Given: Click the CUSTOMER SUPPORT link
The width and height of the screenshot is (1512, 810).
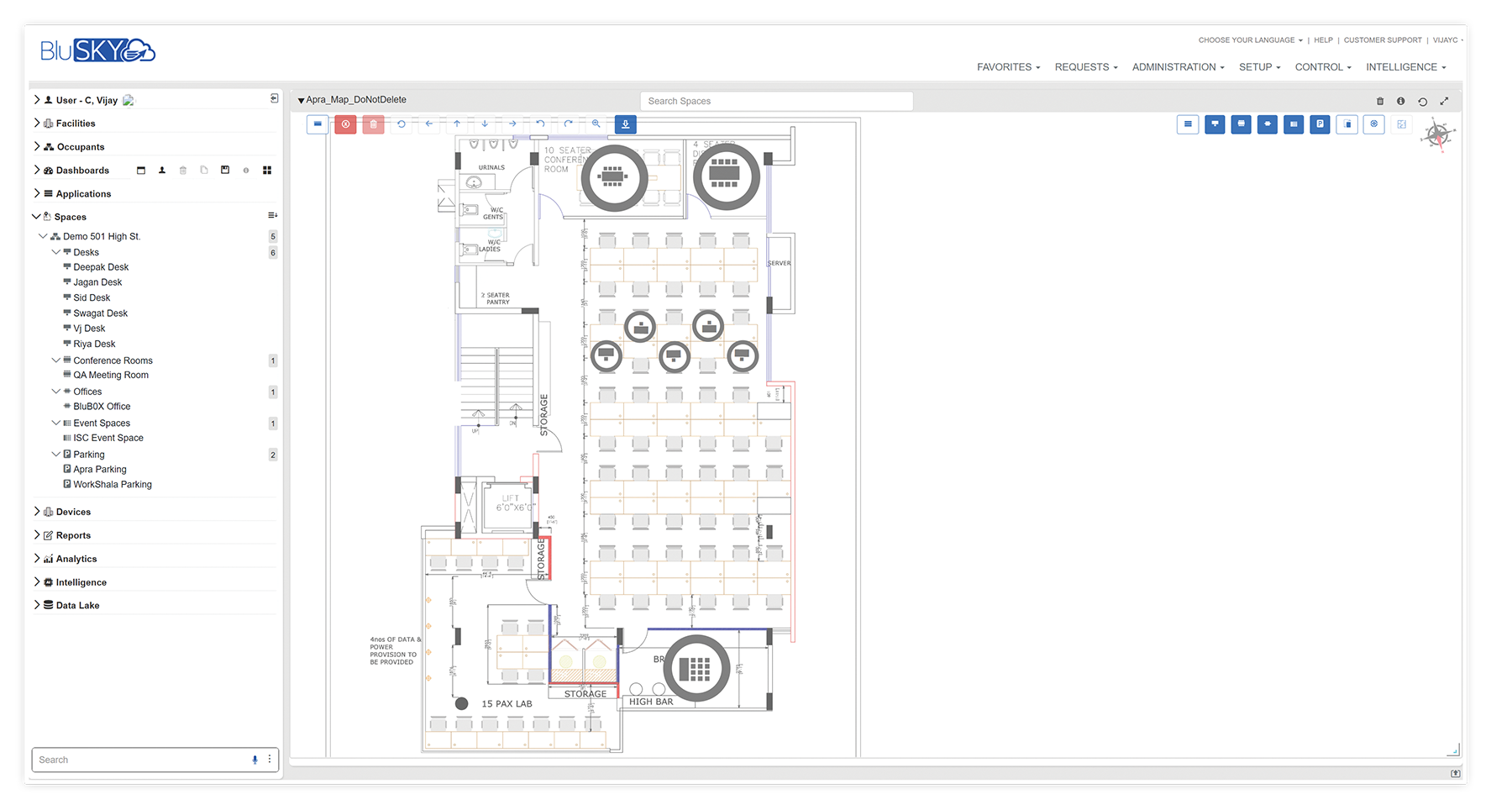Looking at the screenshot, I should pyautogui.click(x=1383, y=39).
